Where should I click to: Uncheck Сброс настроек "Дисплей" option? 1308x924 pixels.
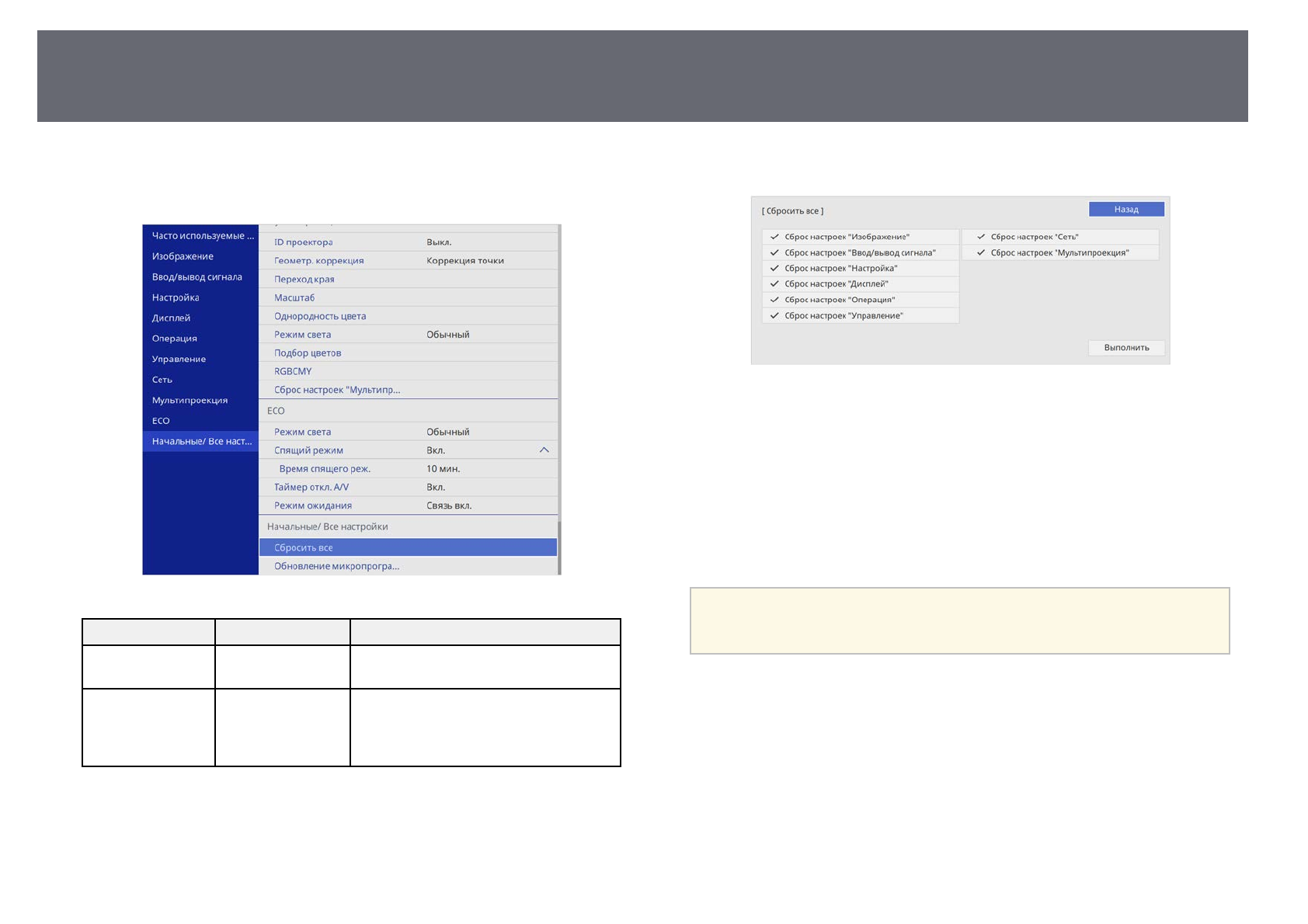[x=774, y=284]
